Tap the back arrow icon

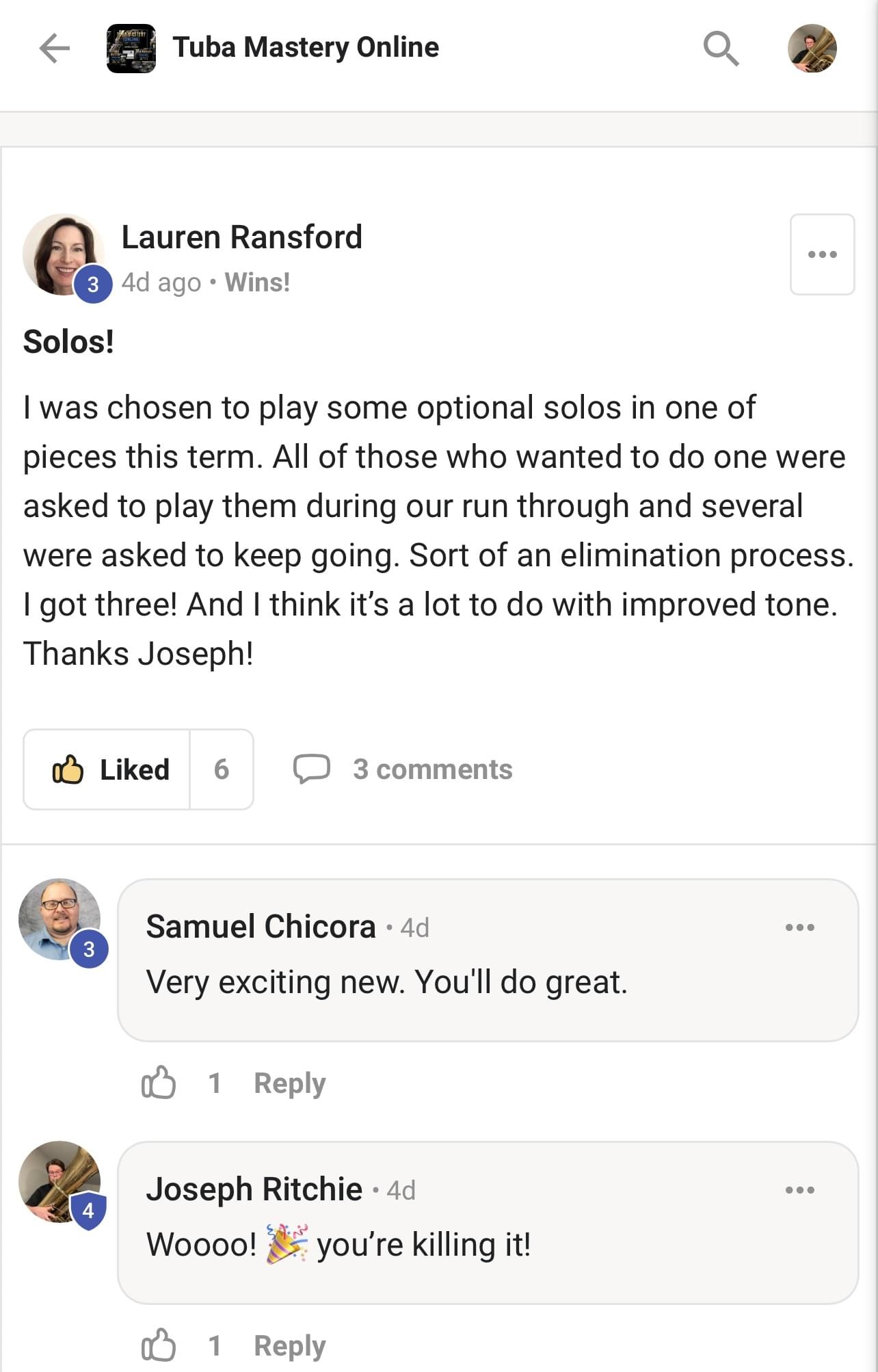(55, 49)
